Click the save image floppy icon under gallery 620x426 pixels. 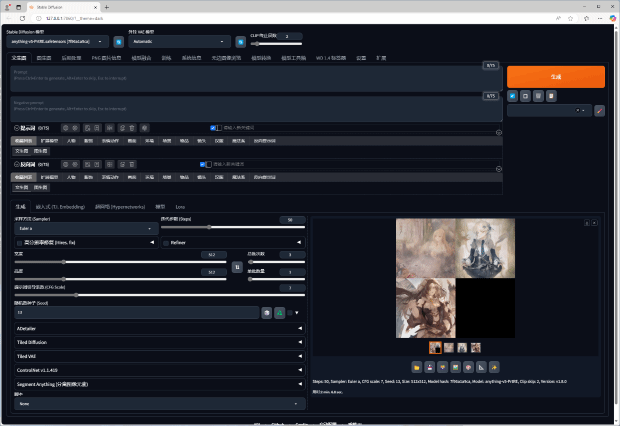coord(430,367)
